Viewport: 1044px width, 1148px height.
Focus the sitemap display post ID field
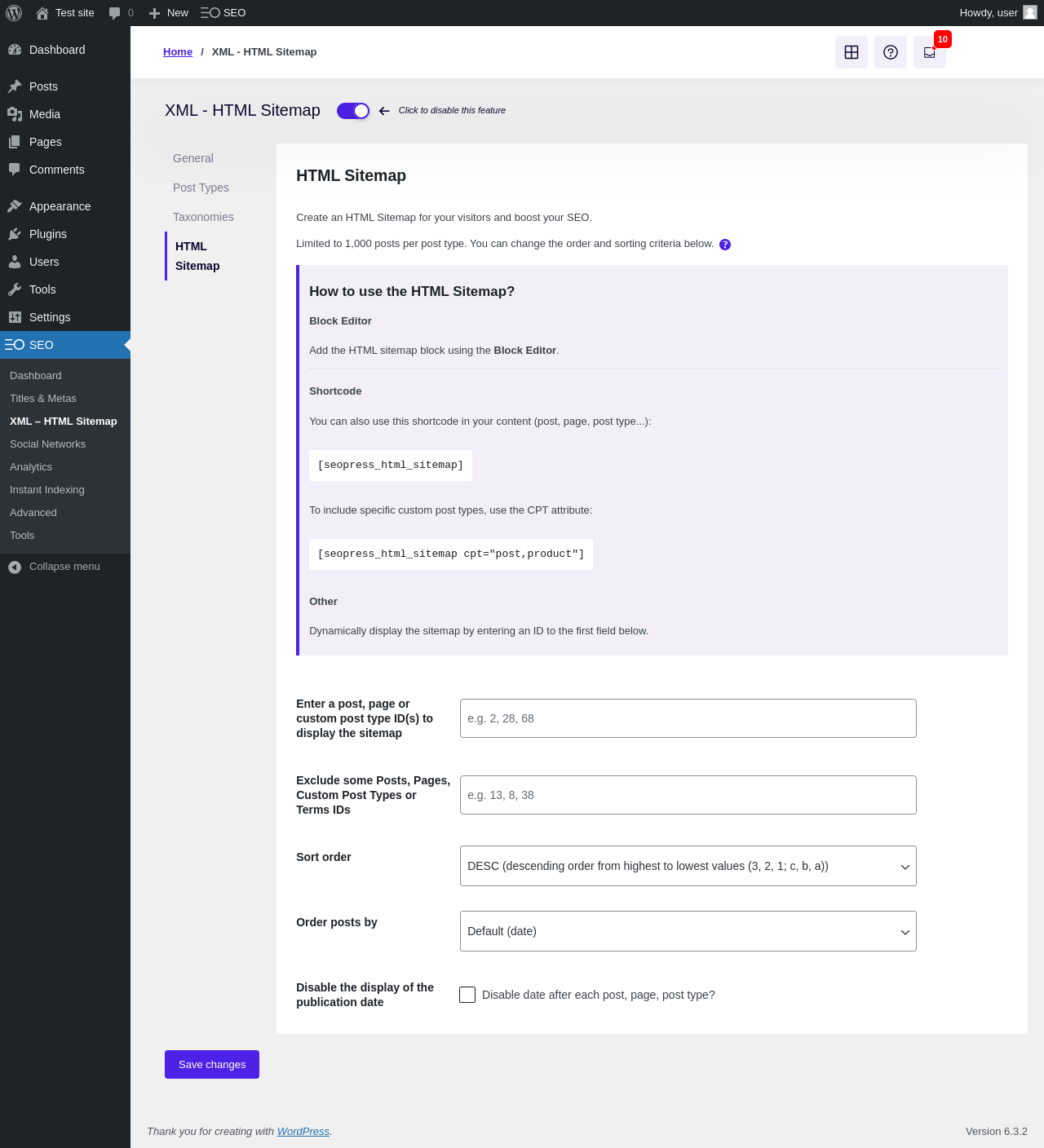click(x=688, y=718)
